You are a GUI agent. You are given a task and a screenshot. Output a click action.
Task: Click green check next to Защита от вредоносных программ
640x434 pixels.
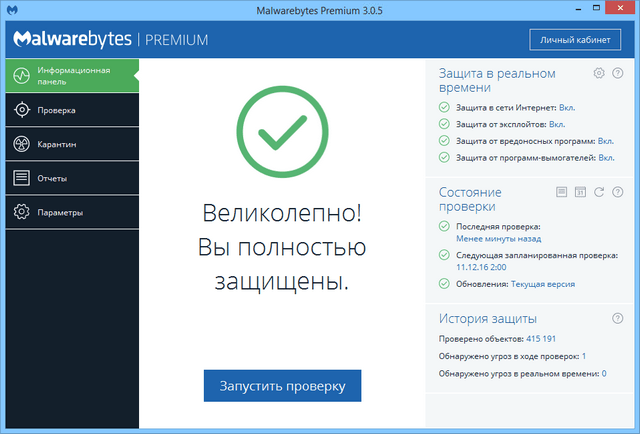[444, 140]
